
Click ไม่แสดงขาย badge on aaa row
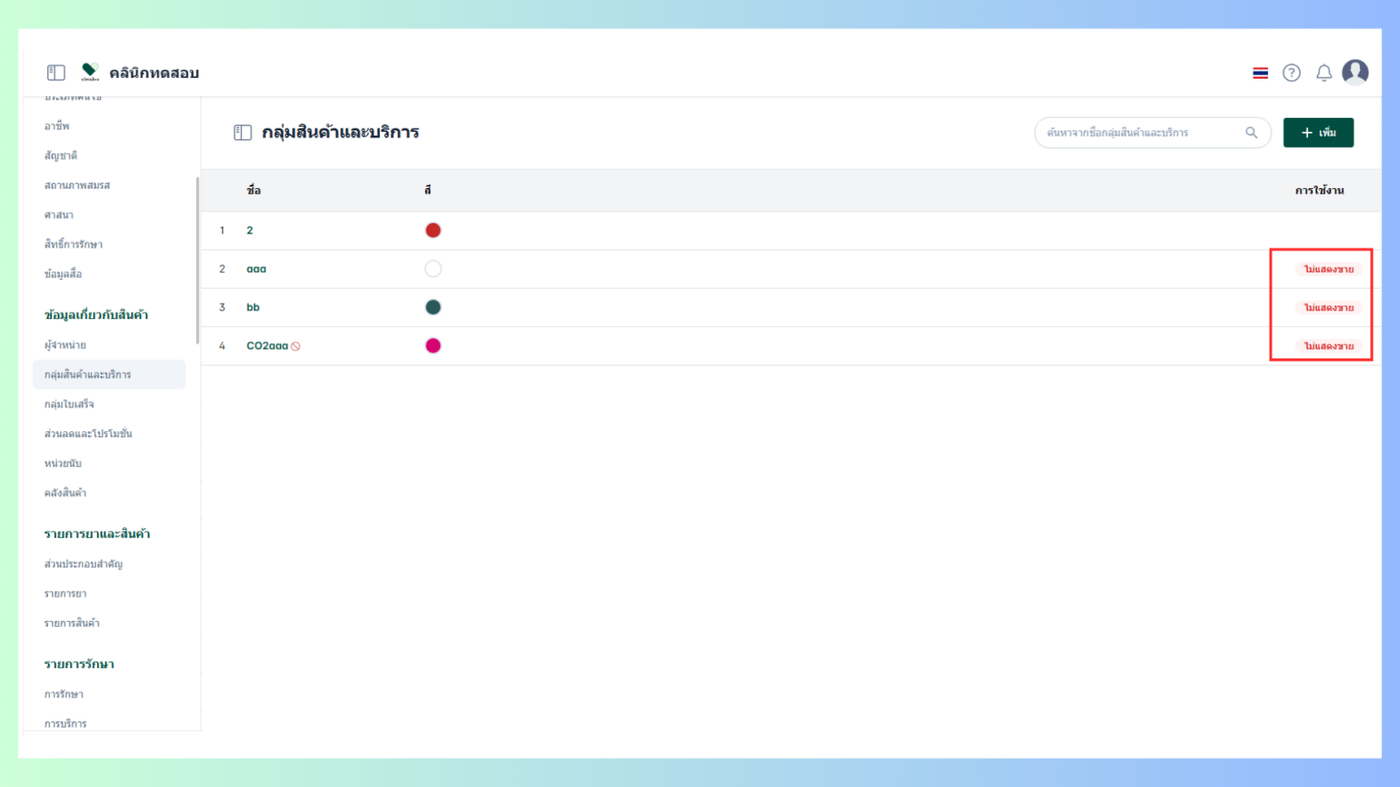coord(1328,269)
